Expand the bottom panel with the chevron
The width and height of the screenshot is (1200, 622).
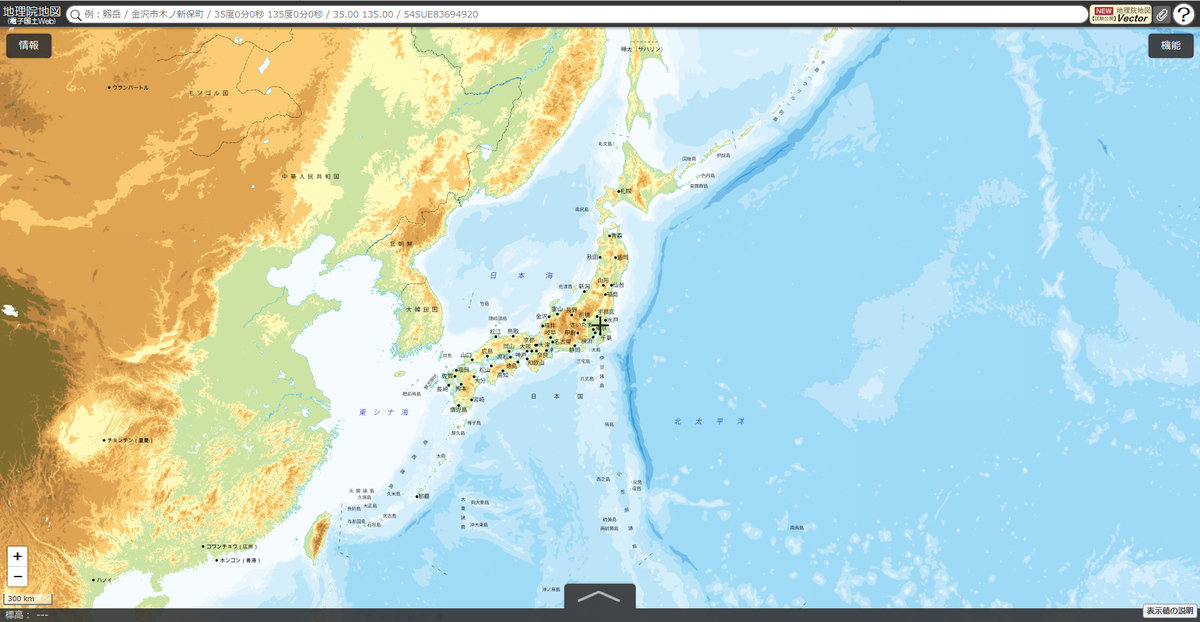600,596
